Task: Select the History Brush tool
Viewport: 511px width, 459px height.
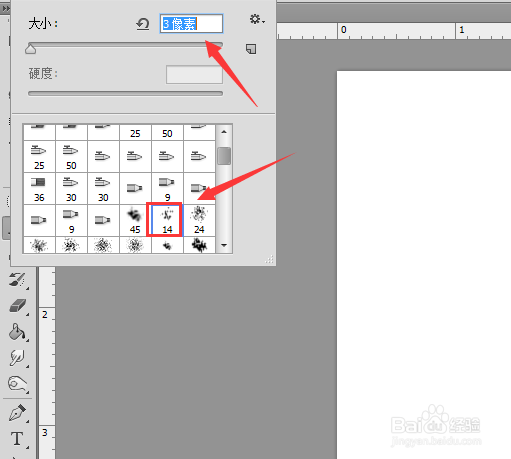Action: pos(17,279)
